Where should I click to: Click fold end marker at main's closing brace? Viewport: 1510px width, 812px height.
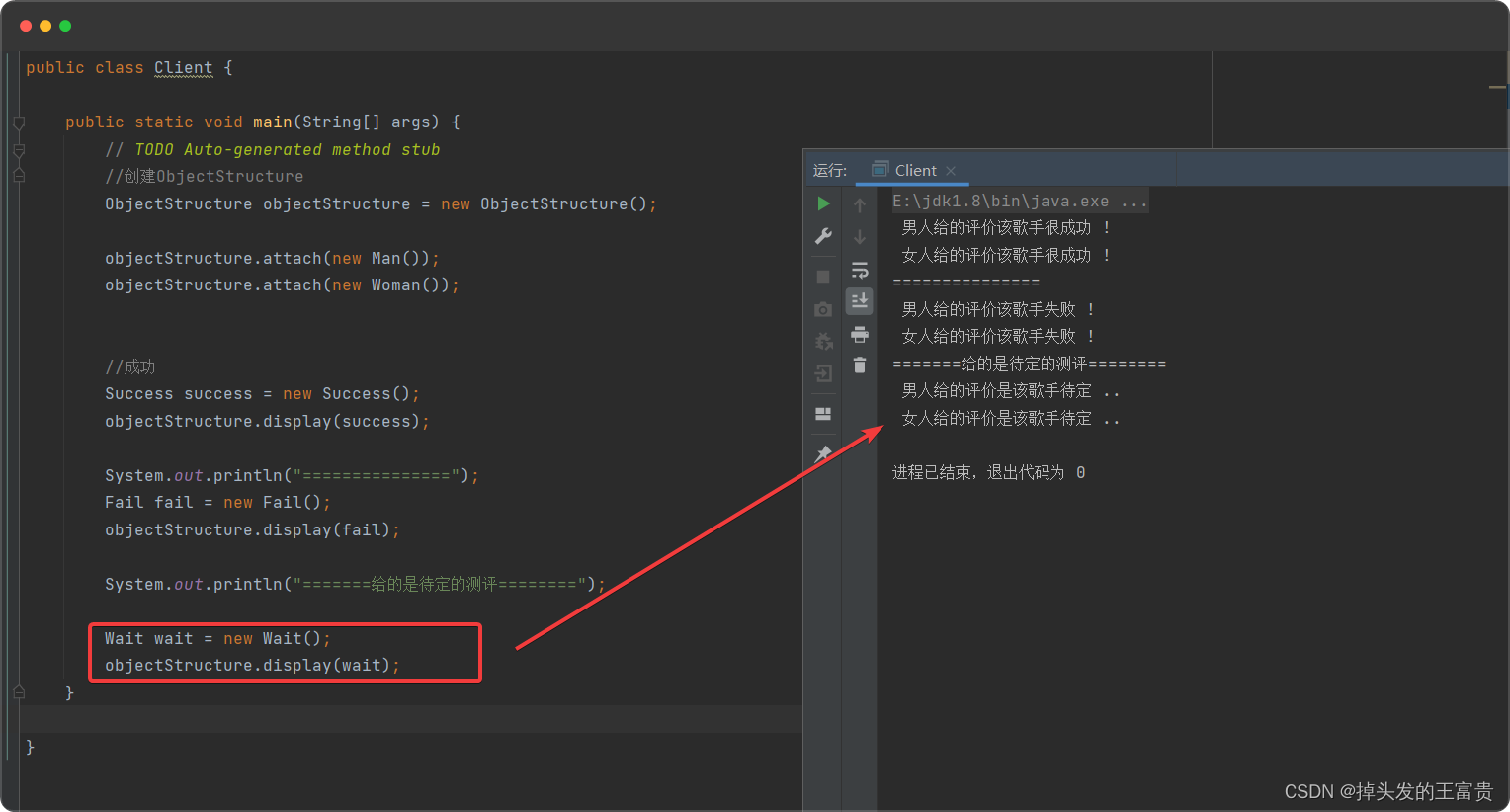point(19,692)
